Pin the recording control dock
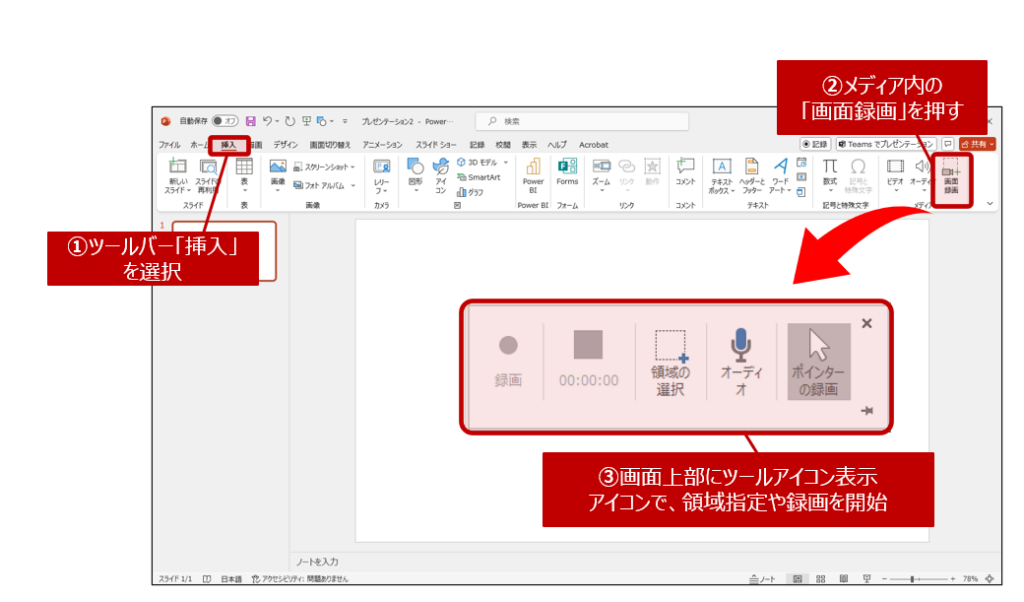 [867, 411]
